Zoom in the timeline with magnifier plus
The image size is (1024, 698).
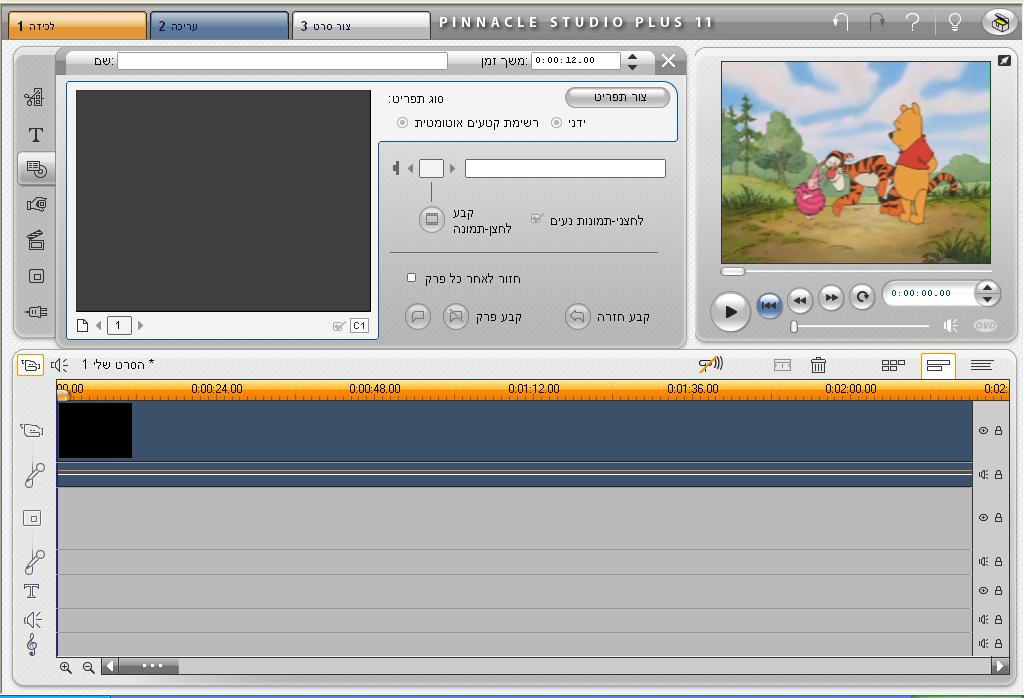[66, 667]
